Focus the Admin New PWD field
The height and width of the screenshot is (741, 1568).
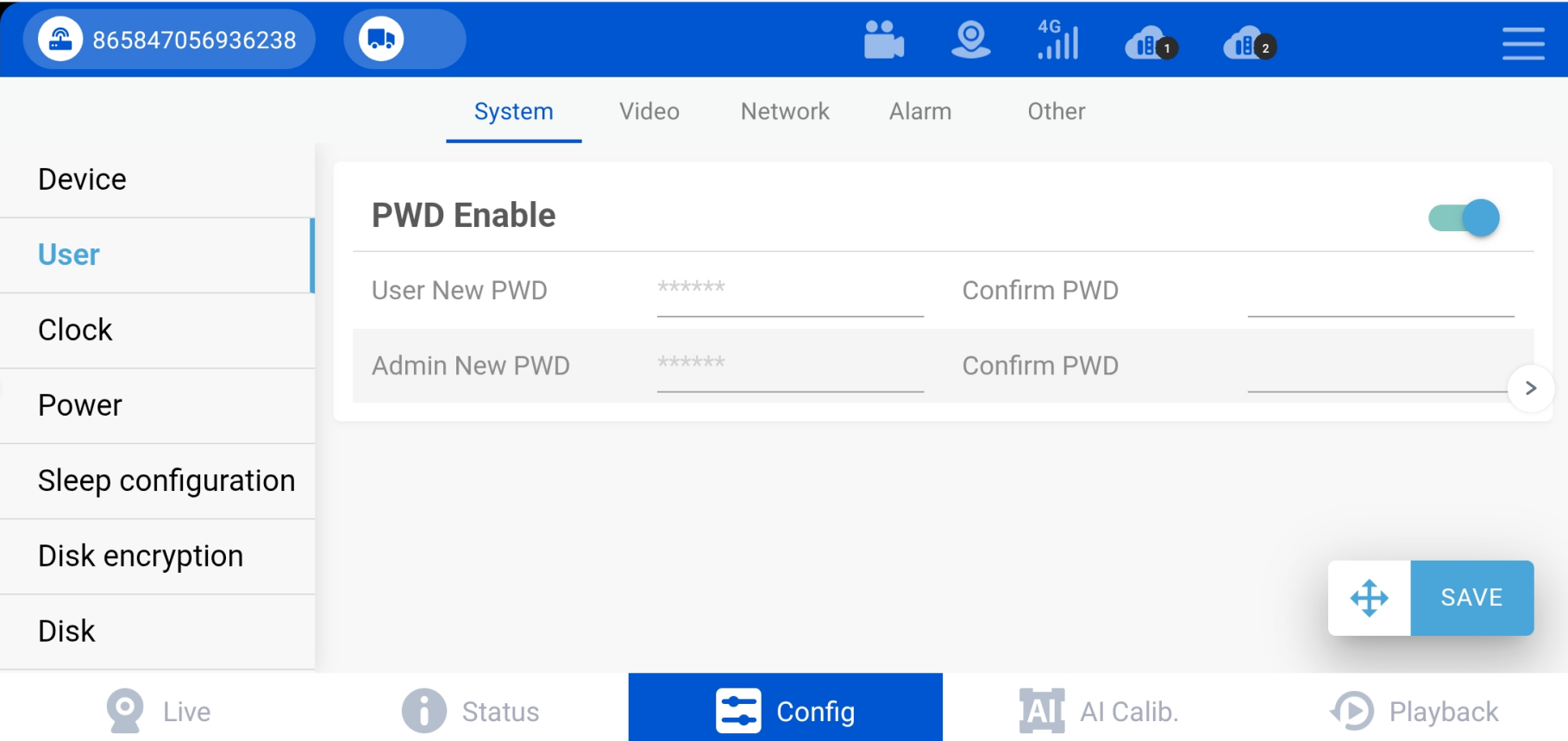click(790, 367)
